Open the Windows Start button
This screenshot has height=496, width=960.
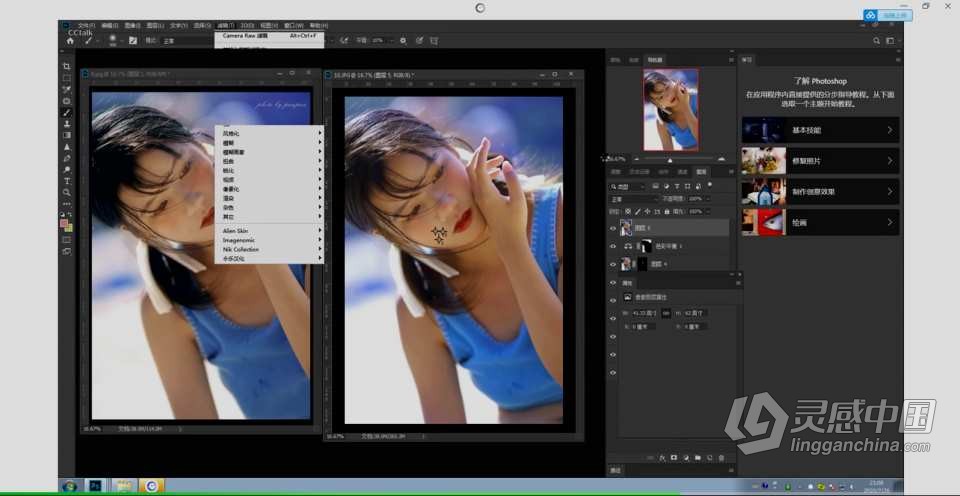(x=70, y=486)
